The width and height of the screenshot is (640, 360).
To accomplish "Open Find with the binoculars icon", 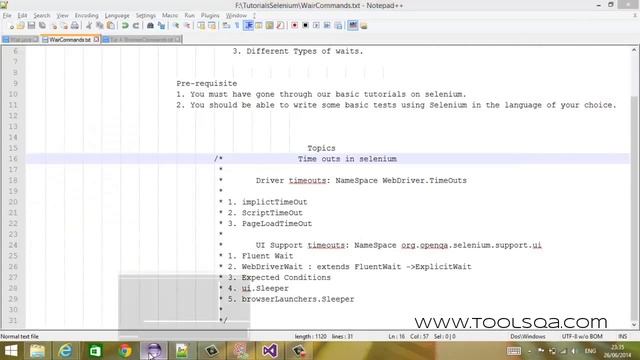I will click(x=150, y=26).
